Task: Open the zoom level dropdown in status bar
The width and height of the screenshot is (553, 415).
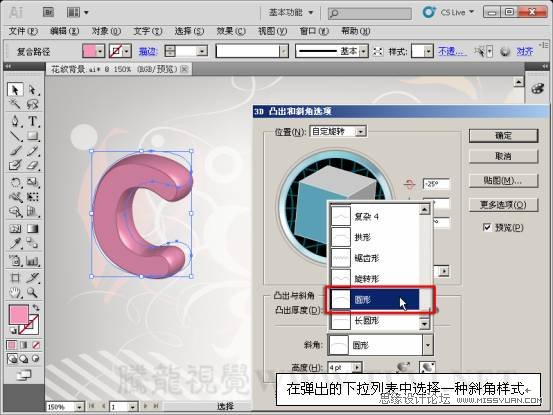Action: pyautogui.click(x=79, y=407)
